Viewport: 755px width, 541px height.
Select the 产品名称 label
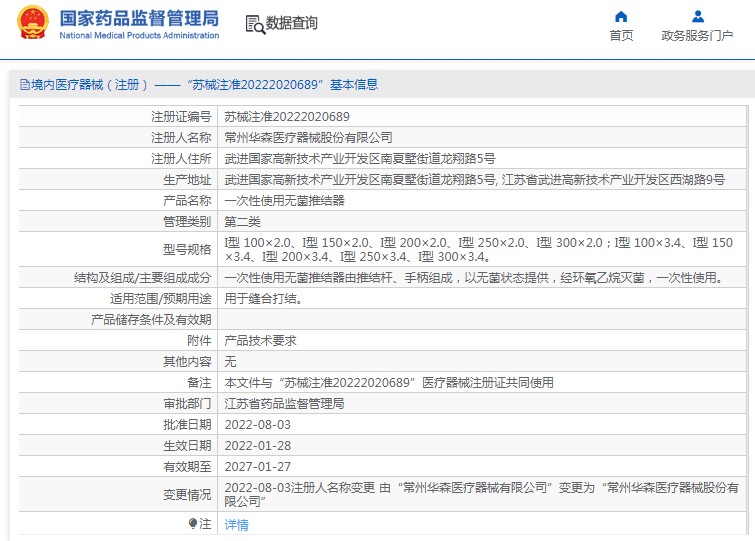187,200
